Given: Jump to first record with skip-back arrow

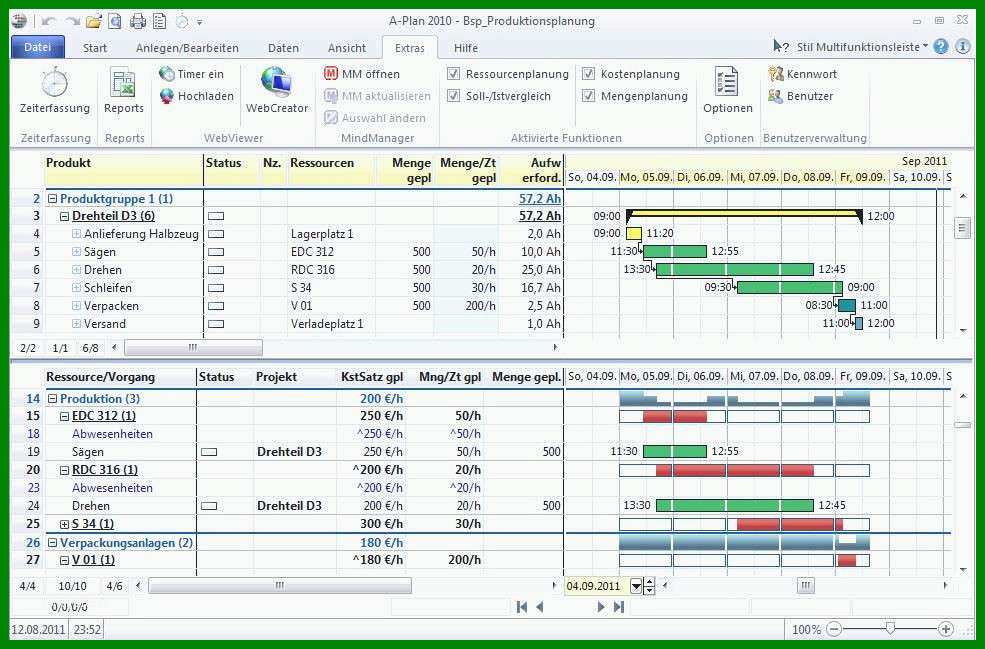Looking at the screenshot, I should pyautogui.click(x=521, y=607).
